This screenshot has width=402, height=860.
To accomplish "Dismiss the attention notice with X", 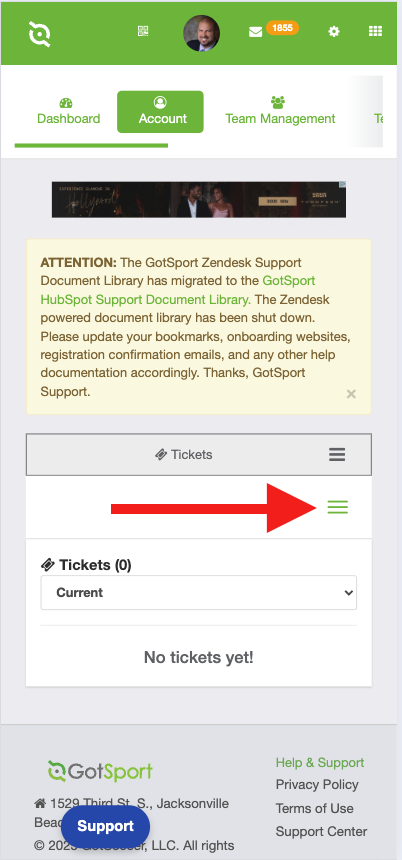I will coord(352,393).
